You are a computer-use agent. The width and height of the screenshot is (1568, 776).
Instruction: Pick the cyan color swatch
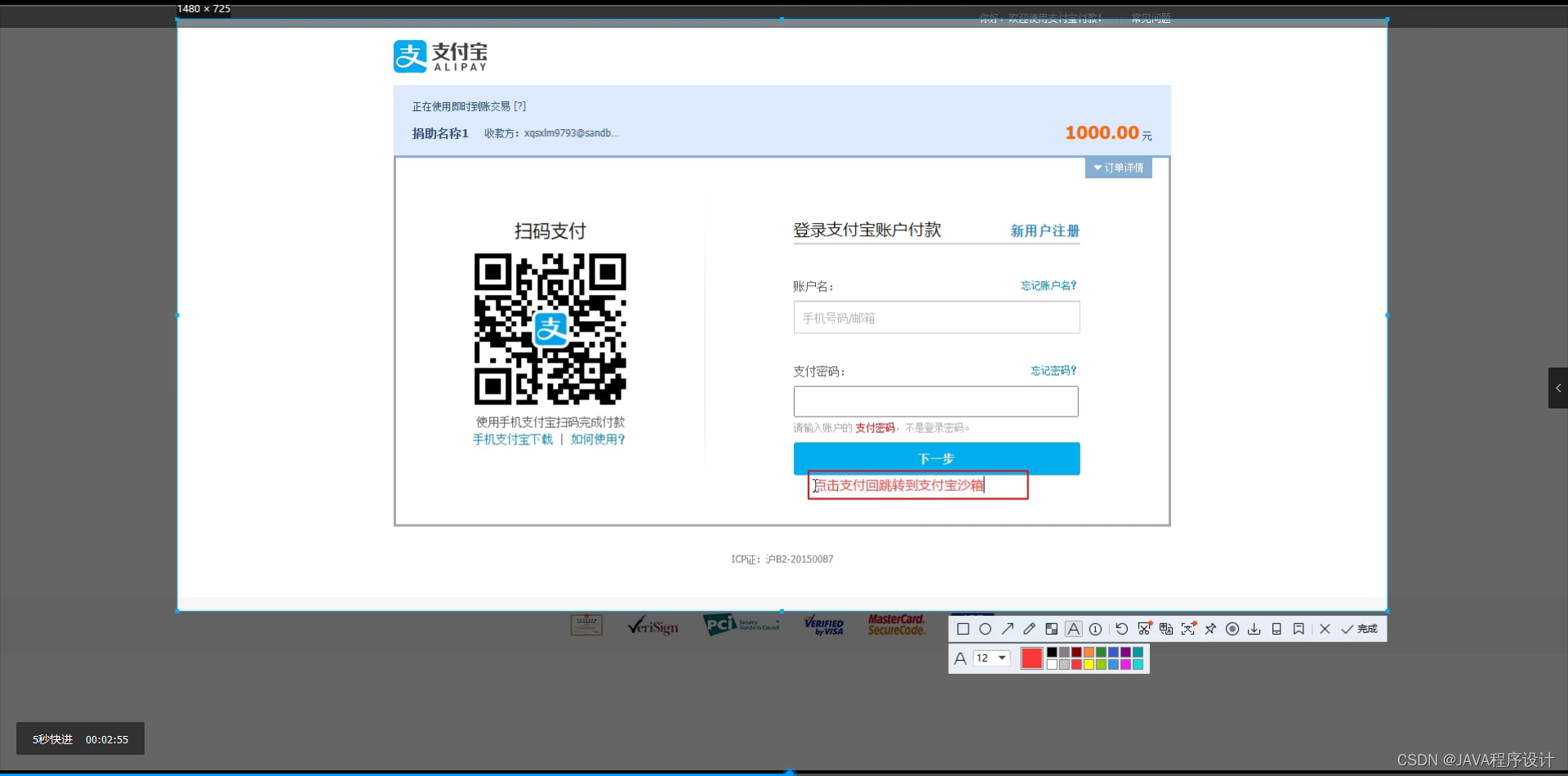click(1138, 664)
